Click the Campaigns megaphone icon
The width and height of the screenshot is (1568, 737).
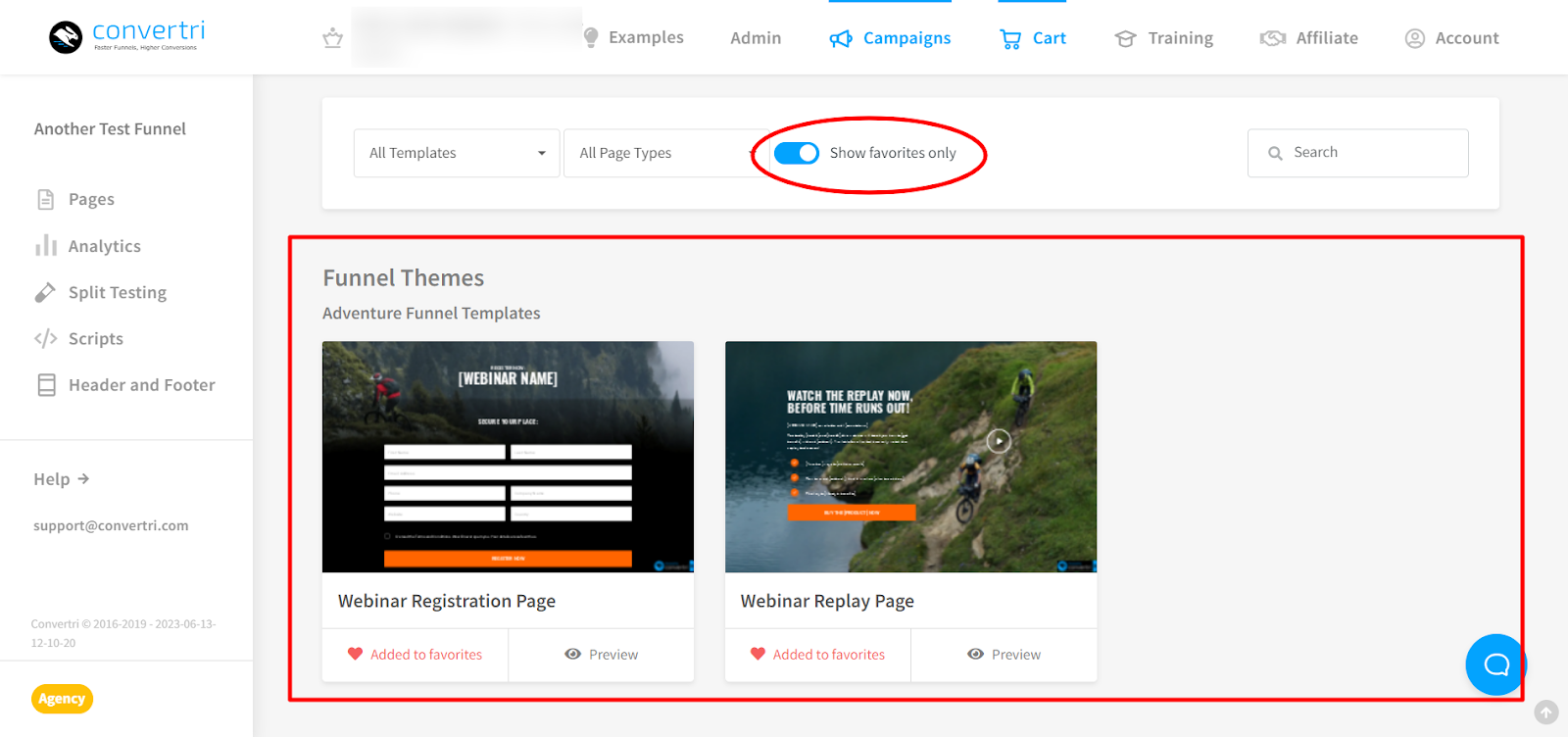841,39
